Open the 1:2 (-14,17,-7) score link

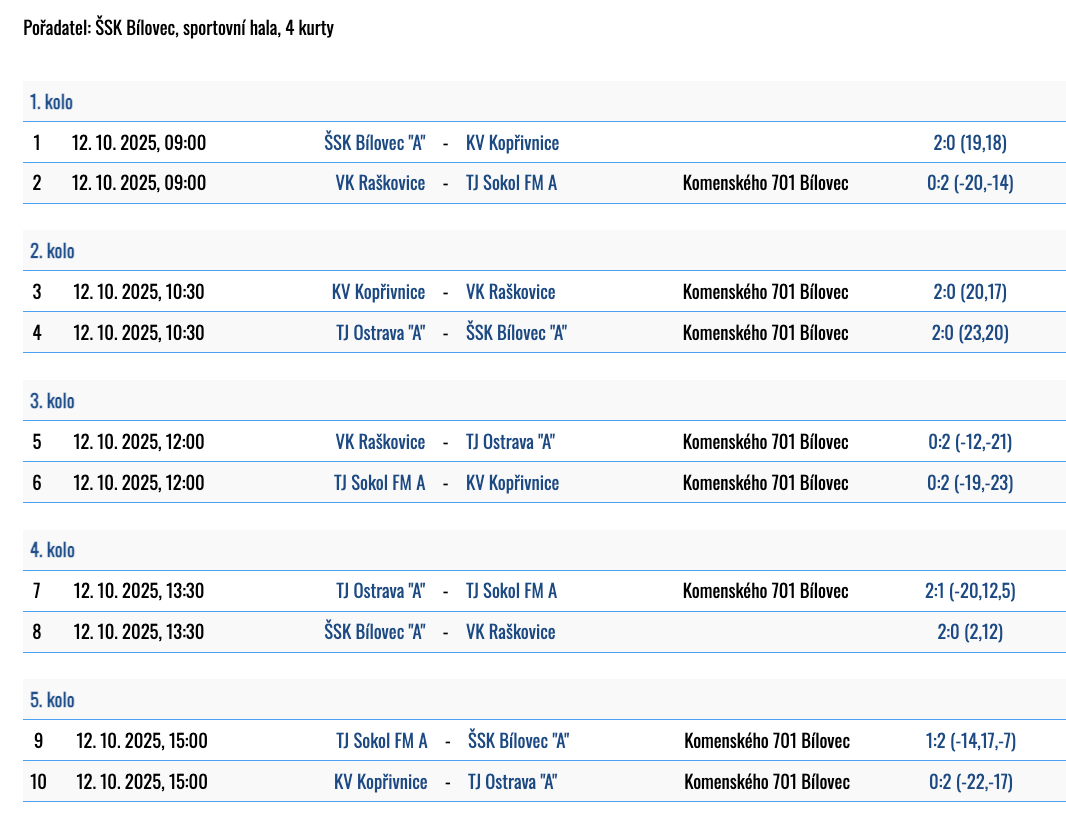[971, 741]
